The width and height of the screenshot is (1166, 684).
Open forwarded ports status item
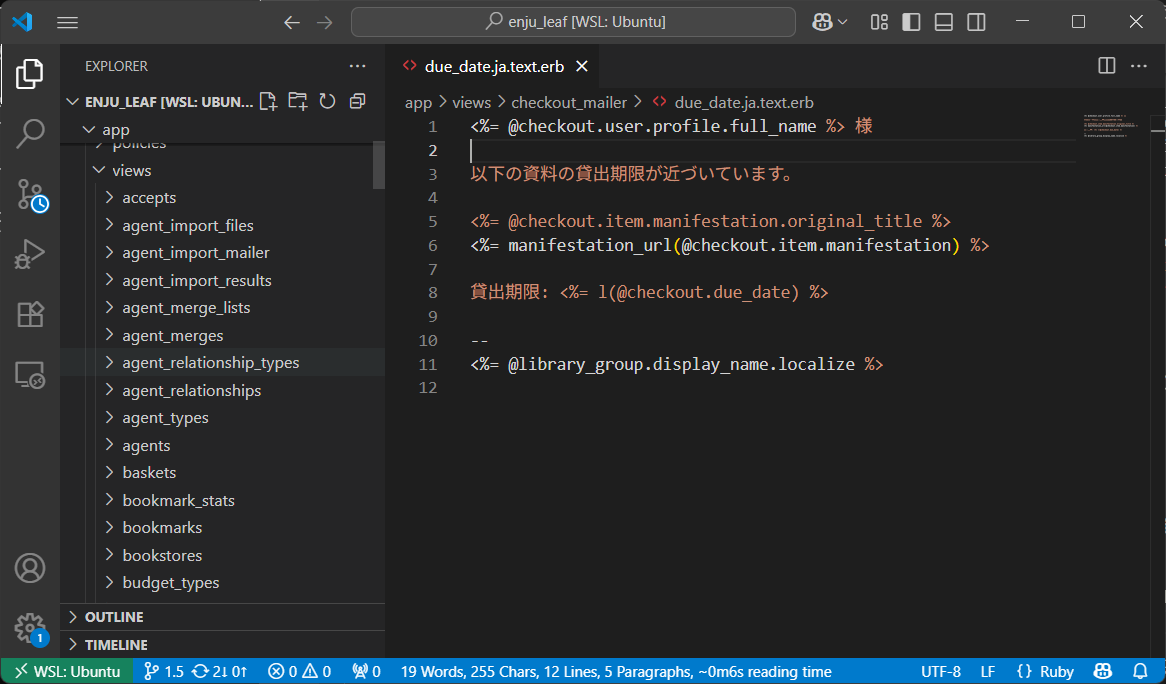pyautogui.click(x=366, y=671)
